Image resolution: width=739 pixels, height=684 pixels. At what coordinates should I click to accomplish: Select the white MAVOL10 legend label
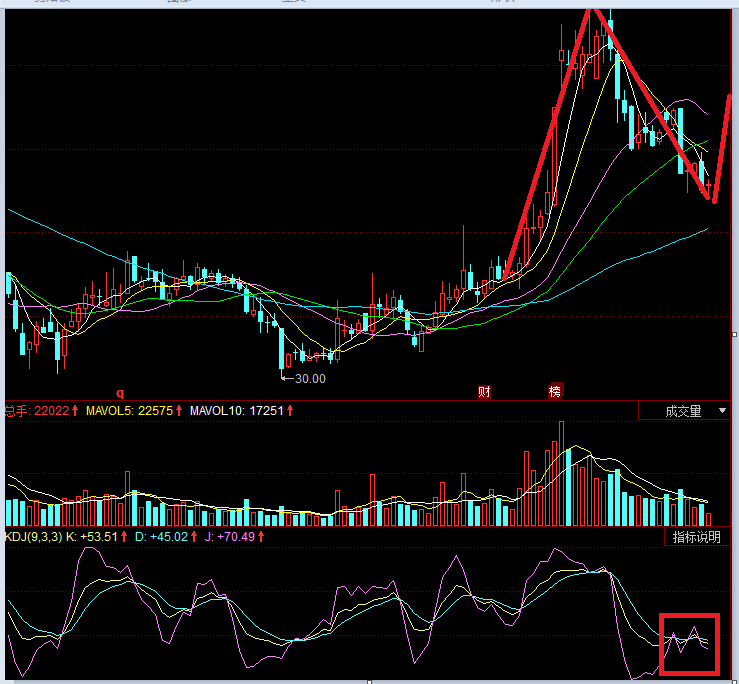click(237, 411)
